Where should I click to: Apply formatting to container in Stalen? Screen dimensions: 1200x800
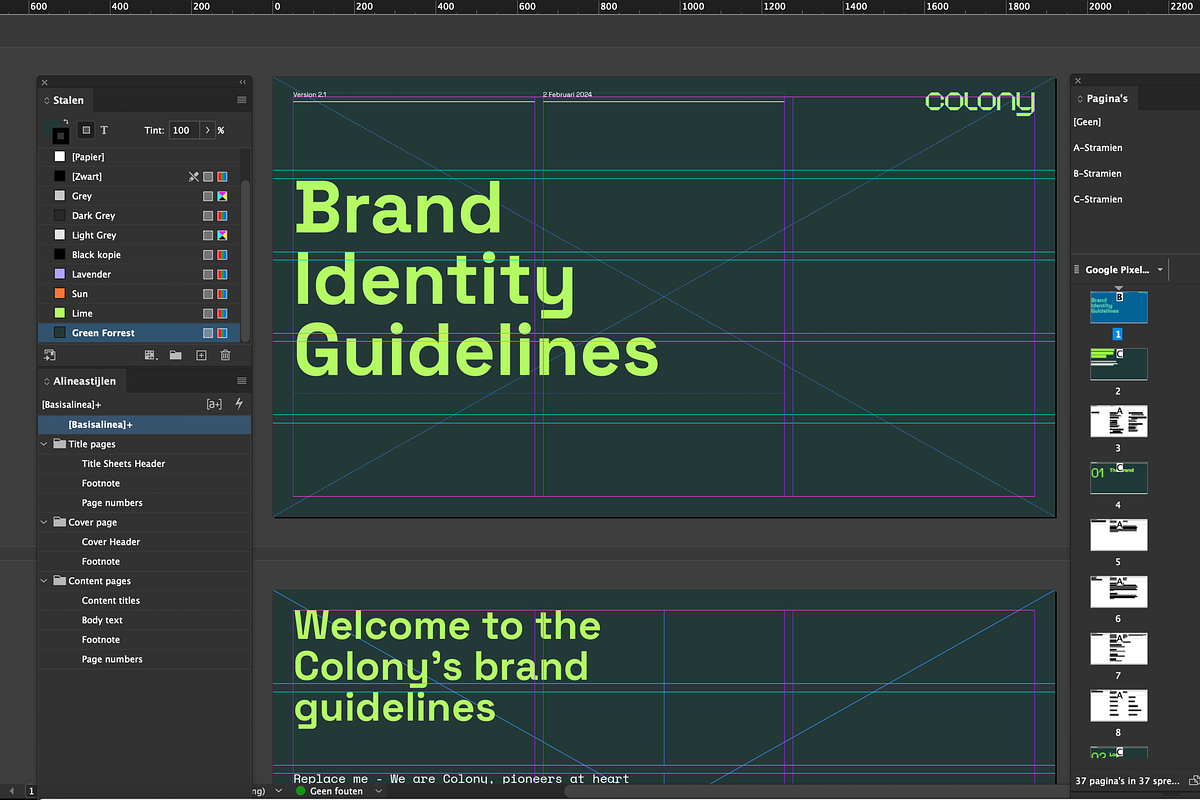[86, 130]
